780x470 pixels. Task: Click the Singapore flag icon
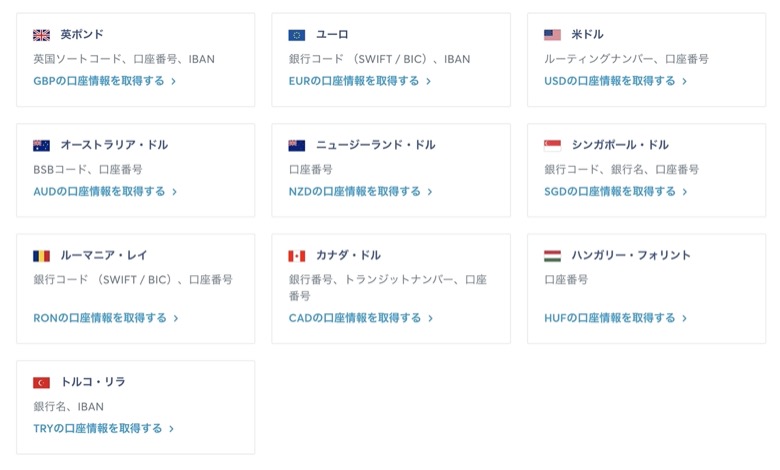[552, 145]
